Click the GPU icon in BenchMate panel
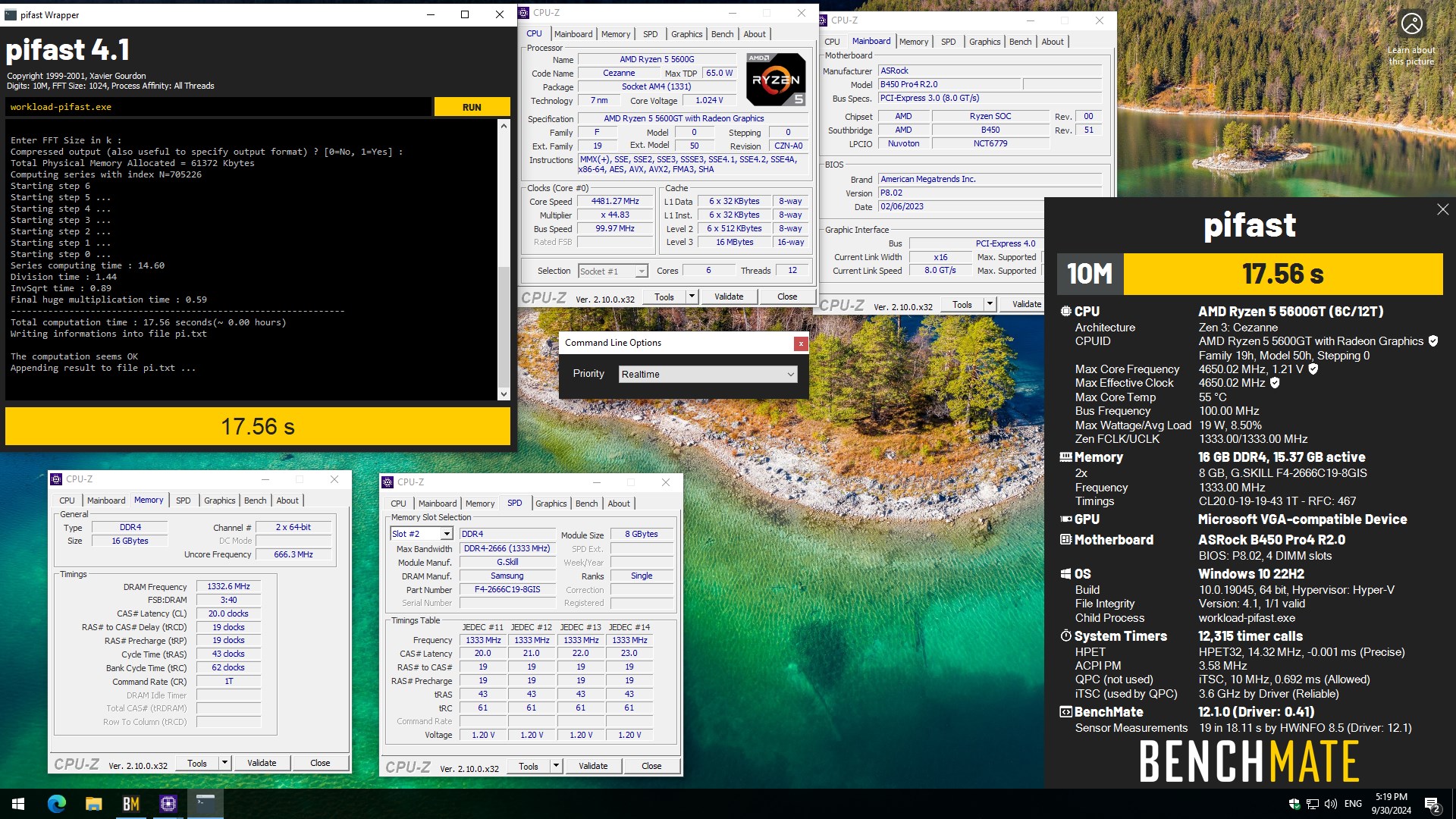Screen dimensions: 1456x819 [x=1065, y=519]
